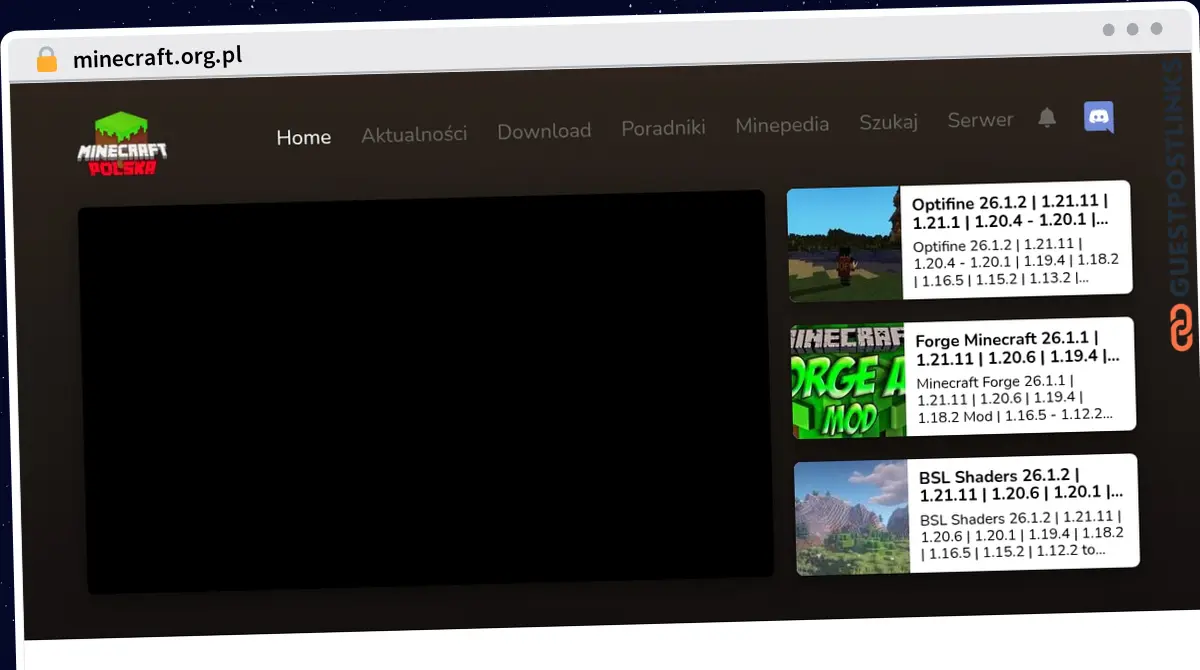Click the padlock icon beside minecraft.org.pl
1200x670 pixels.
coord(47,59)
